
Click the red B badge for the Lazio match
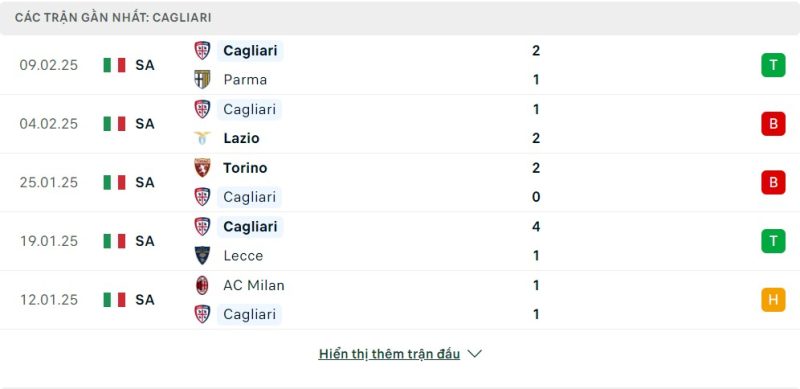pos(773,124)
